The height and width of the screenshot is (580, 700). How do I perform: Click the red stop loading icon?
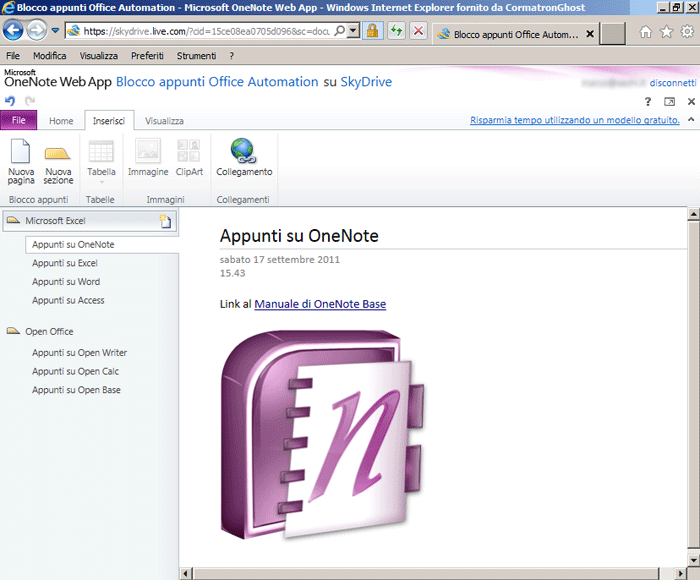418,31
